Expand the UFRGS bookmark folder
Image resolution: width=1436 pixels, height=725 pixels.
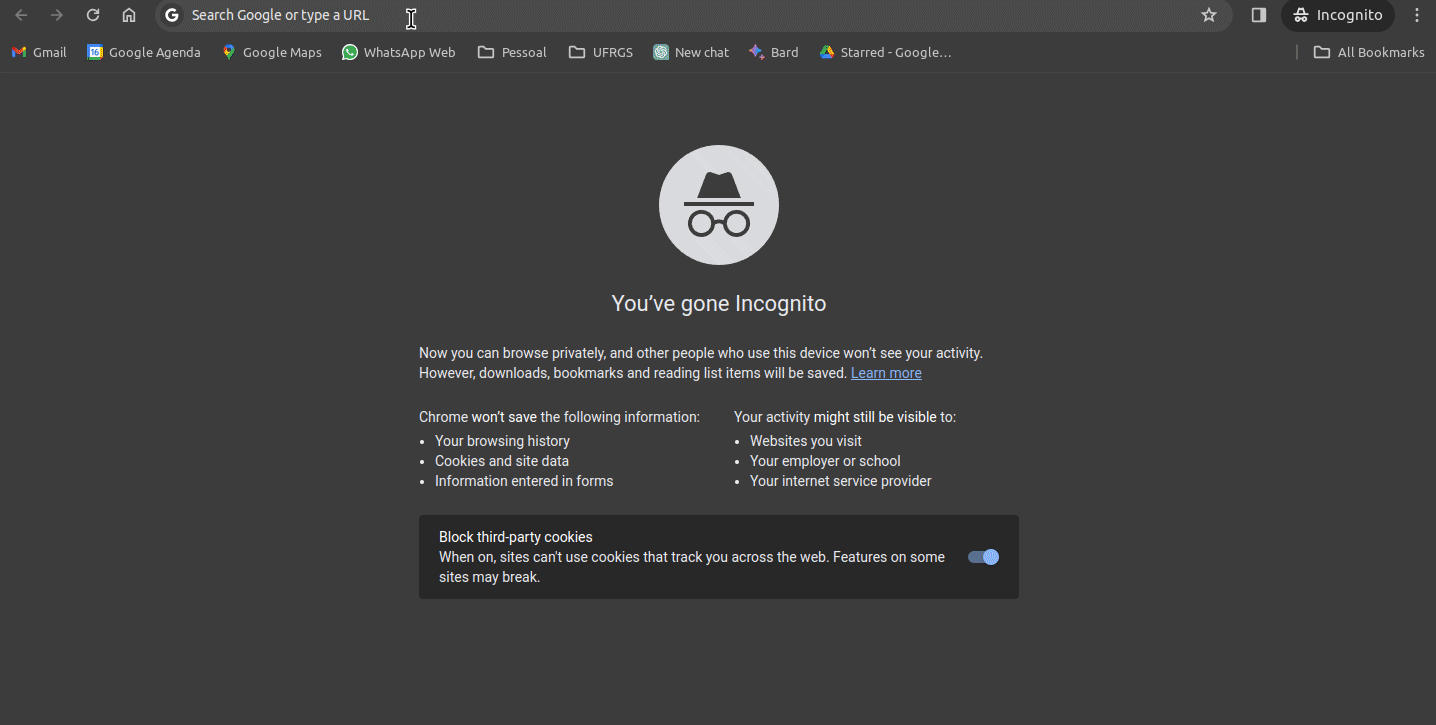(x=601, y=52)
